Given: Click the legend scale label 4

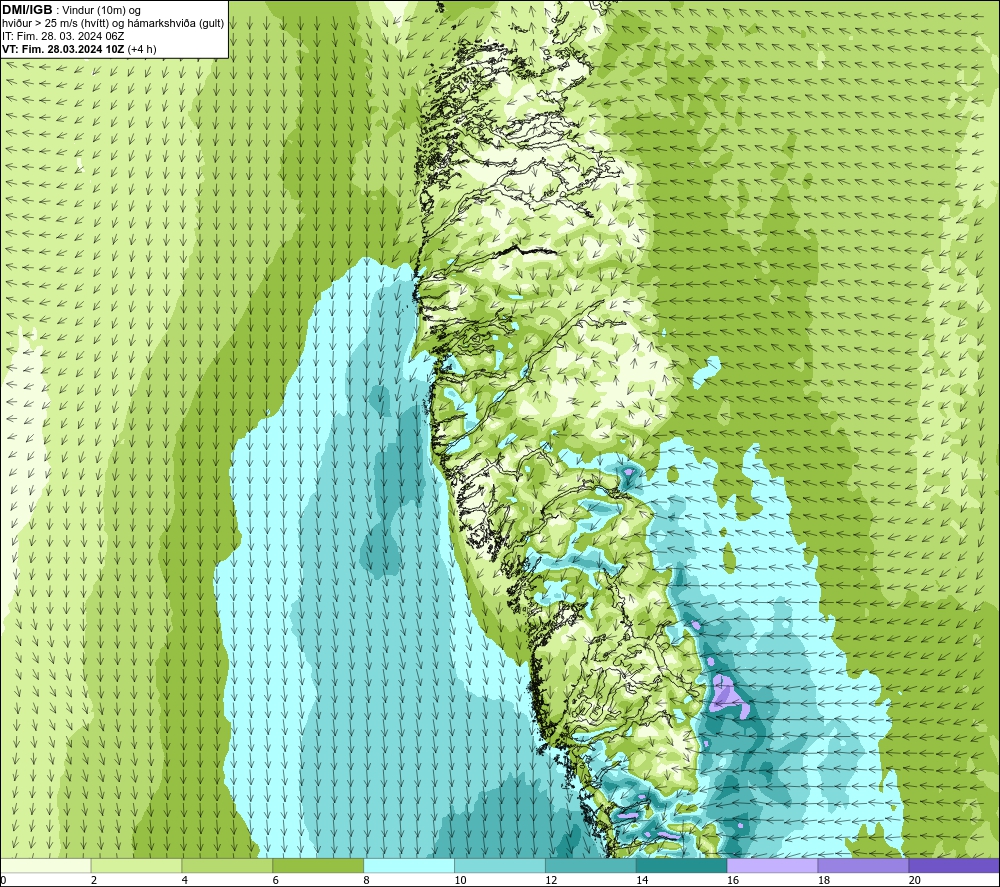Looking at the screenshot, I should point(185,881).
